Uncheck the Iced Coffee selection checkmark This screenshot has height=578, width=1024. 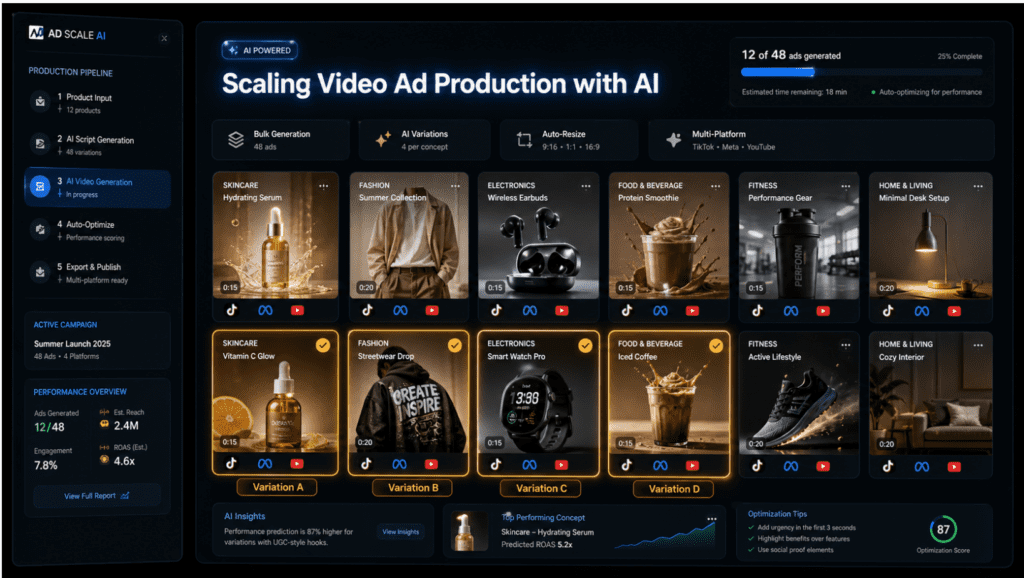[x=716, y=345]
